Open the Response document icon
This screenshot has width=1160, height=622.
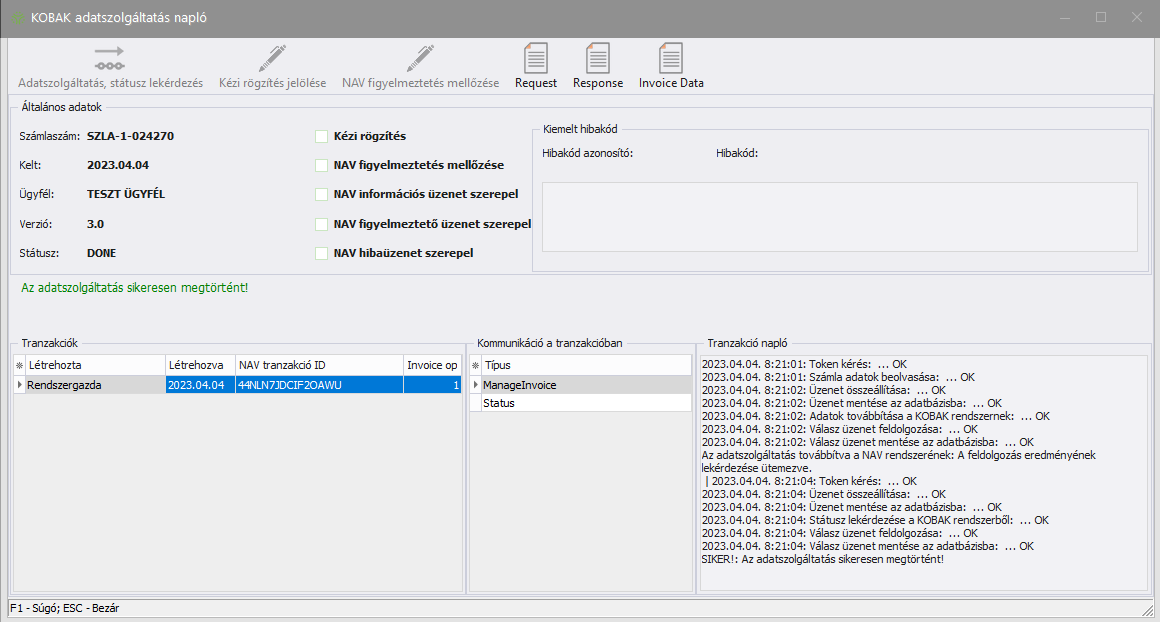pos(598,58)
